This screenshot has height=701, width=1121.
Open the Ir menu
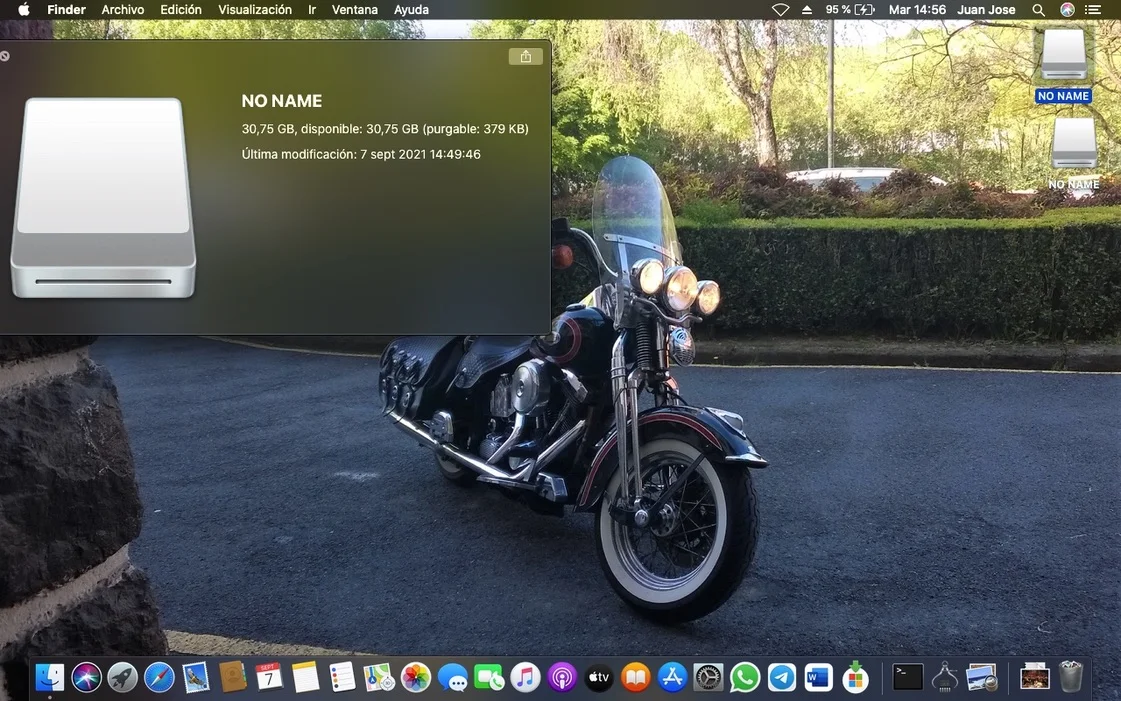(312, 9)
